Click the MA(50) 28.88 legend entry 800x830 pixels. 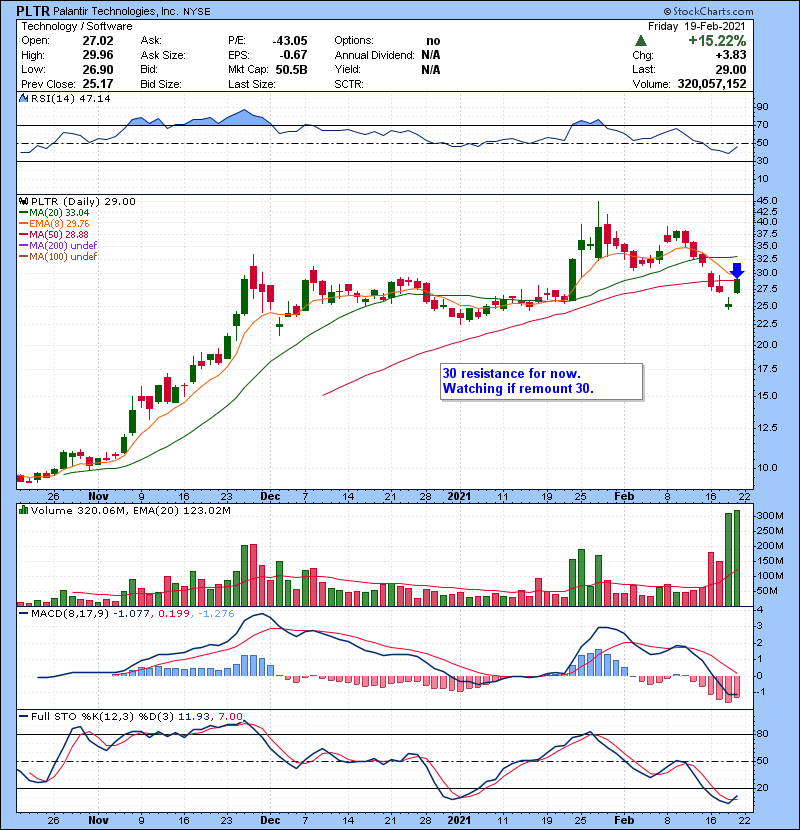click(59, 234)
